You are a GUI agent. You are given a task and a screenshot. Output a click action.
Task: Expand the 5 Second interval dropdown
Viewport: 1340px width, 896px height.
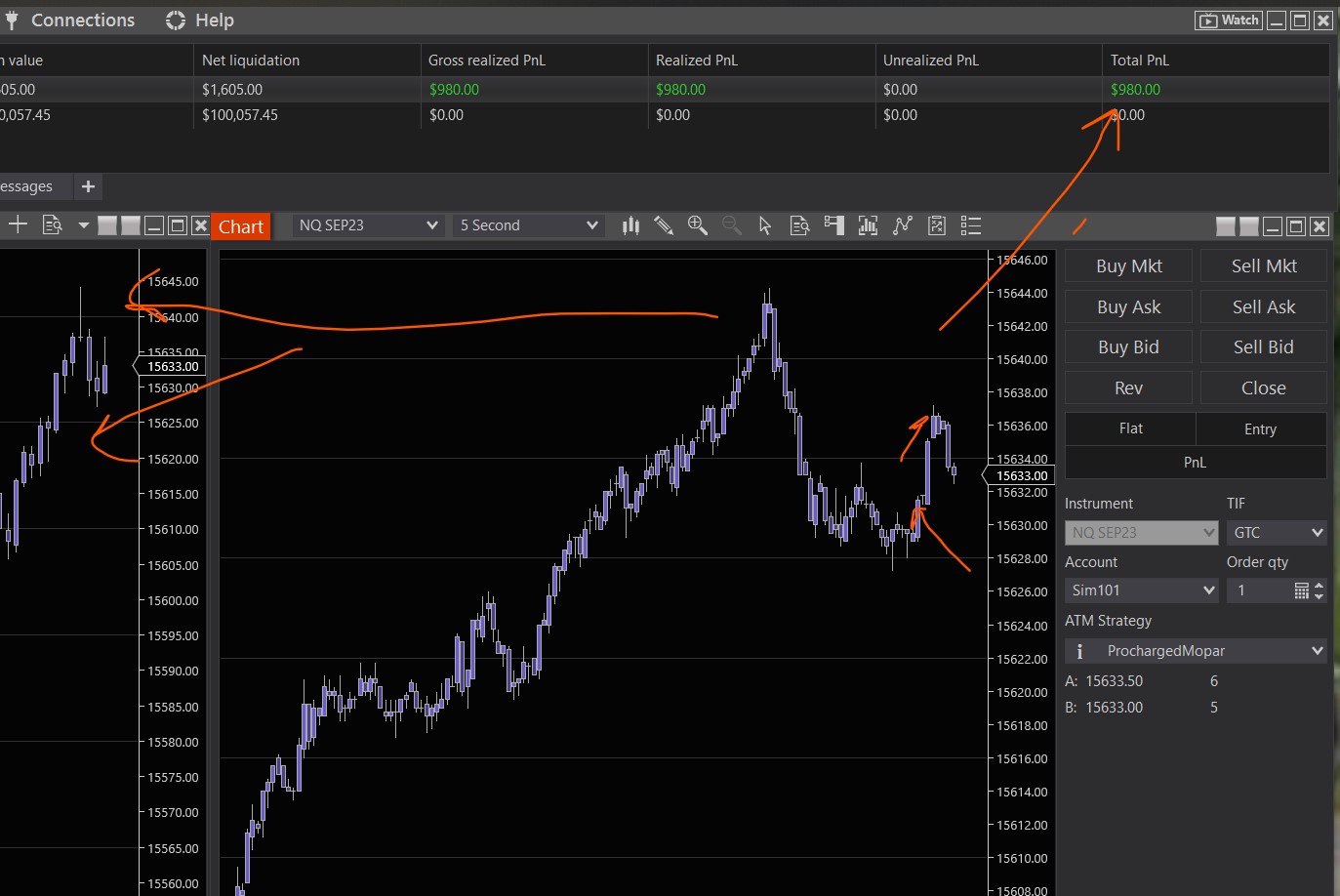[528, 225]
